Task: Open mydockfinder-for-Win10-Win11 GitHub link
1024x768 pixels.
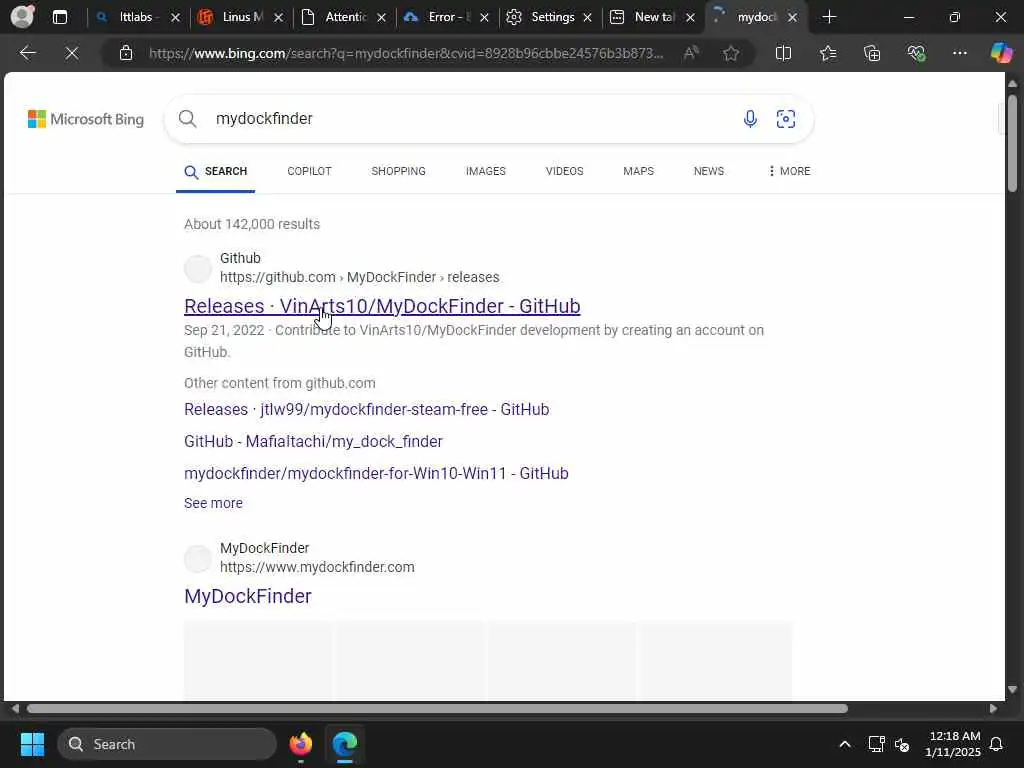Action: point(376,473)
